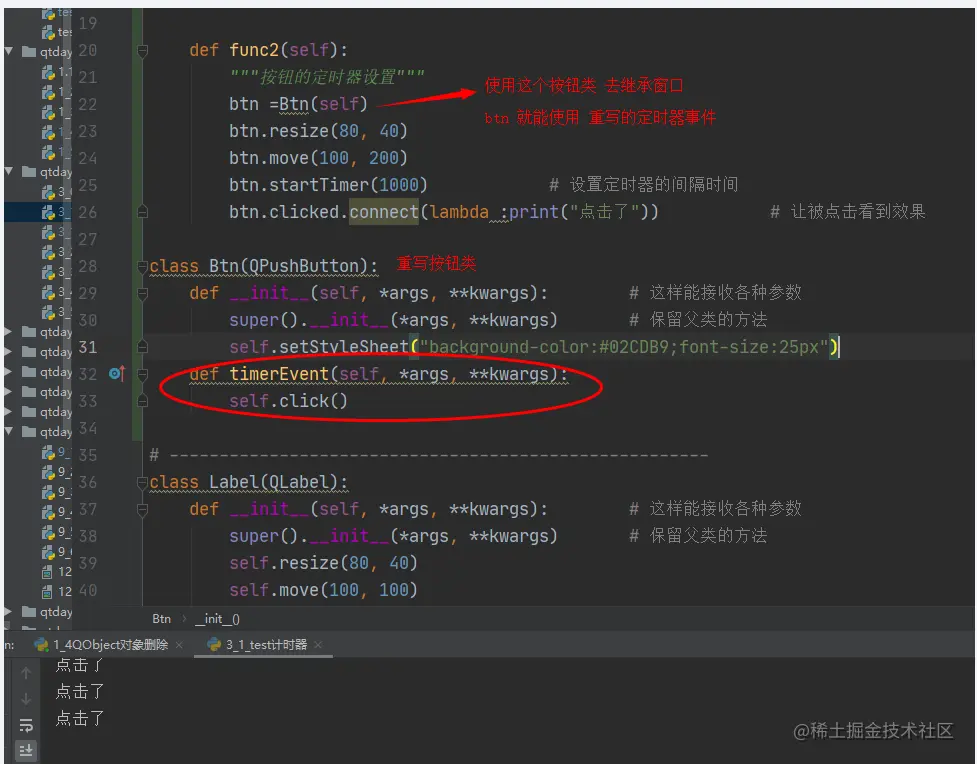Collapse the class Label fold marker
This screenshot has height=764, width=977.
(x=142, y=482)
